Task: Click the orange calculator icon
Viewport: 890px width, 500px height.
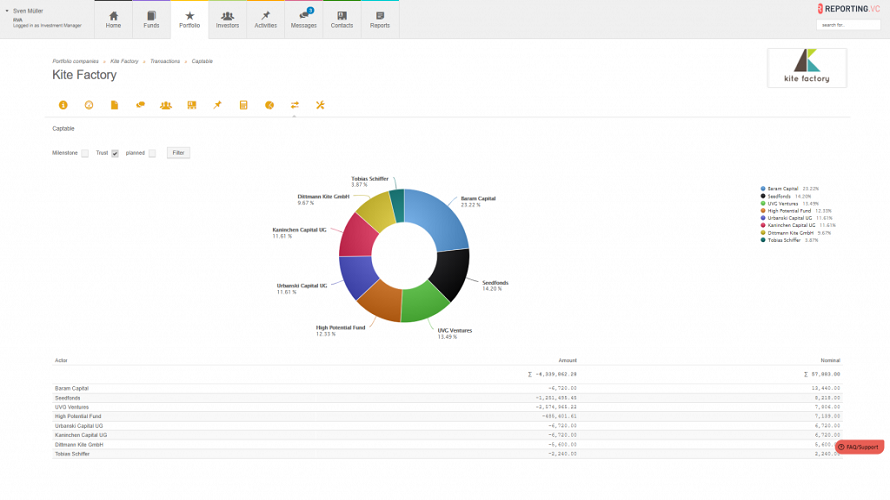Action: [243, 105]
